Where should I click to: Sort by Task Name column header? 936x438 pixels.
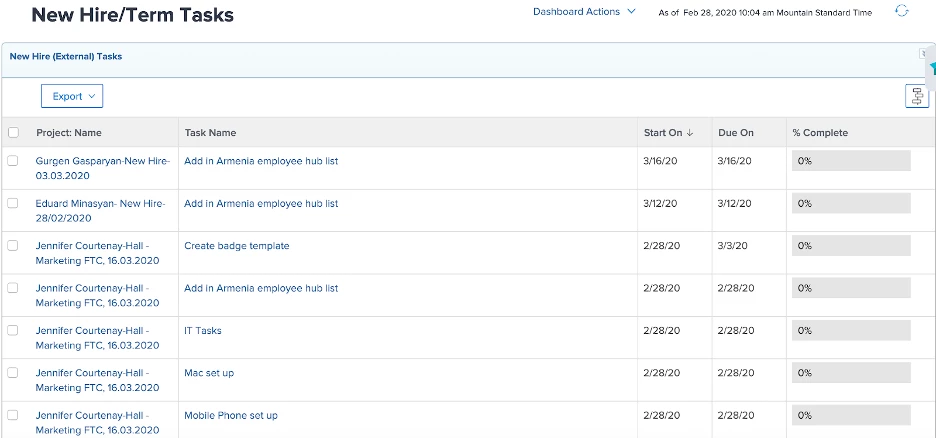pyautogui.click(x=210, y=132)
